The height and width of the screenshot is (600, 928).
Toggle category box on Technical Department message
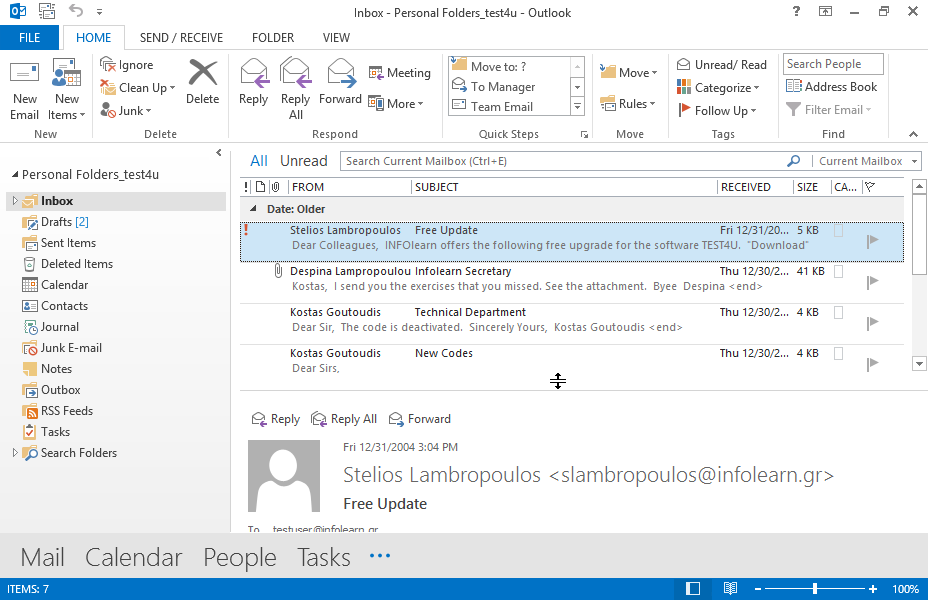(x=838, y=312)
